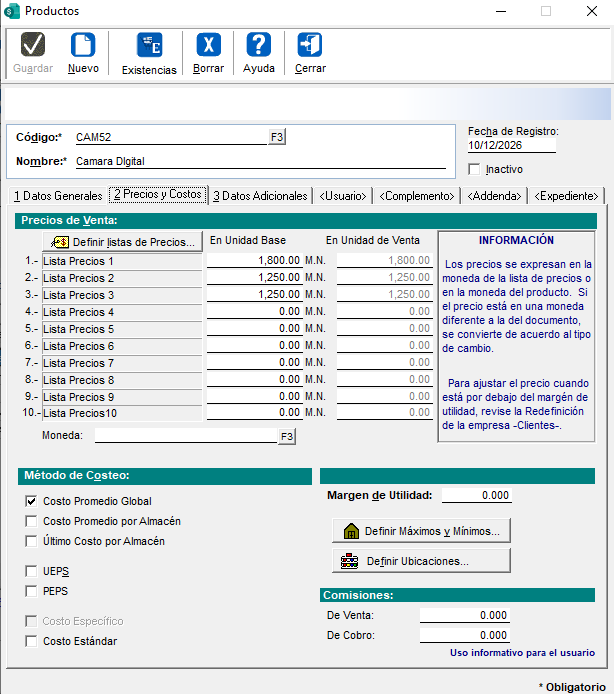Delete the product using Borrar

tap(209, 53)
